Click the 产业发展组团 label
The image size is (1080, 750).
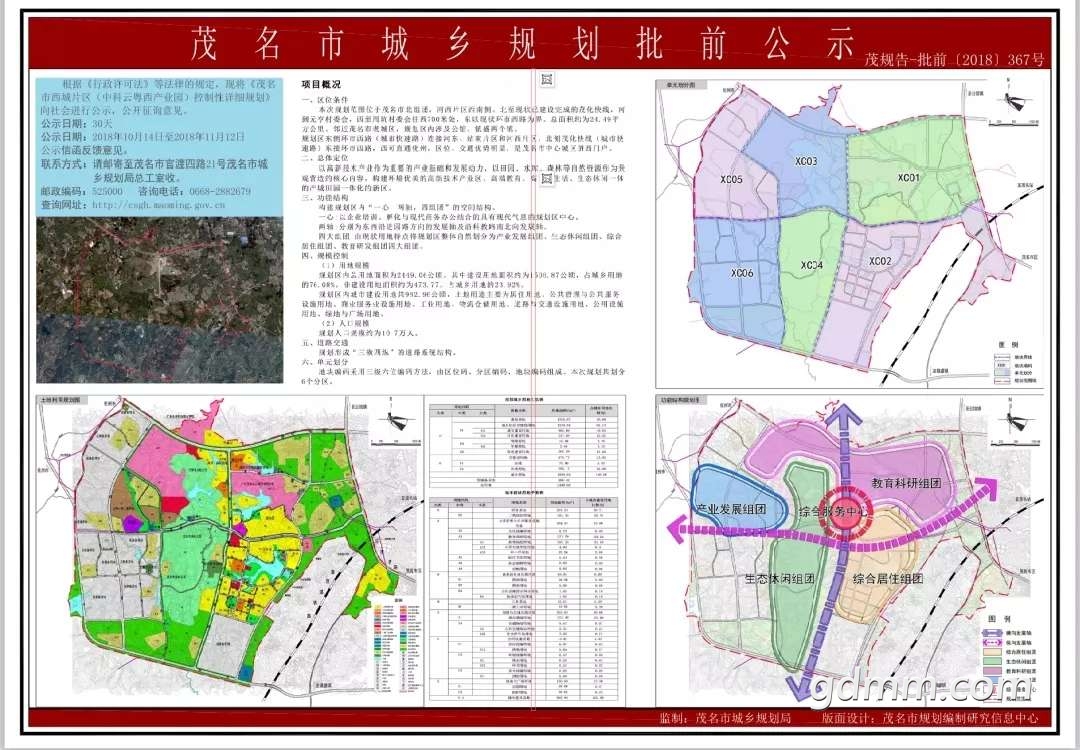(x=731, y=509)
